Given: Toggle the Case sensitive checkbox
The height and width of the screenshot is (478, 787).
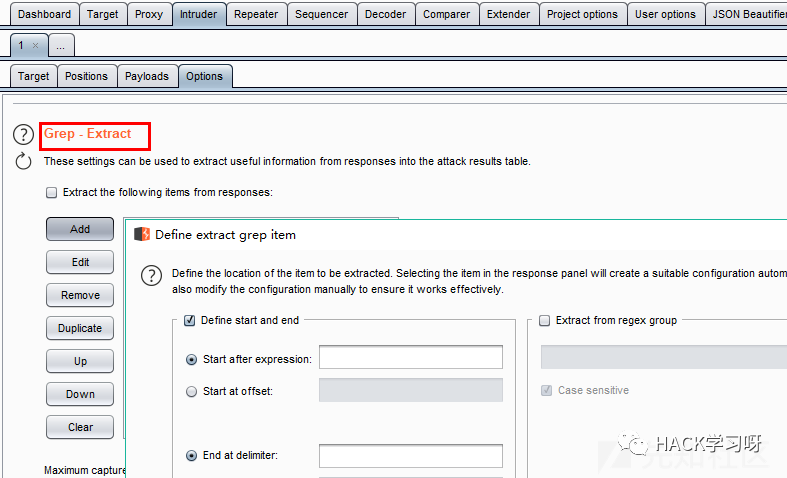Looking at the screenshot, I should (547, 390).
